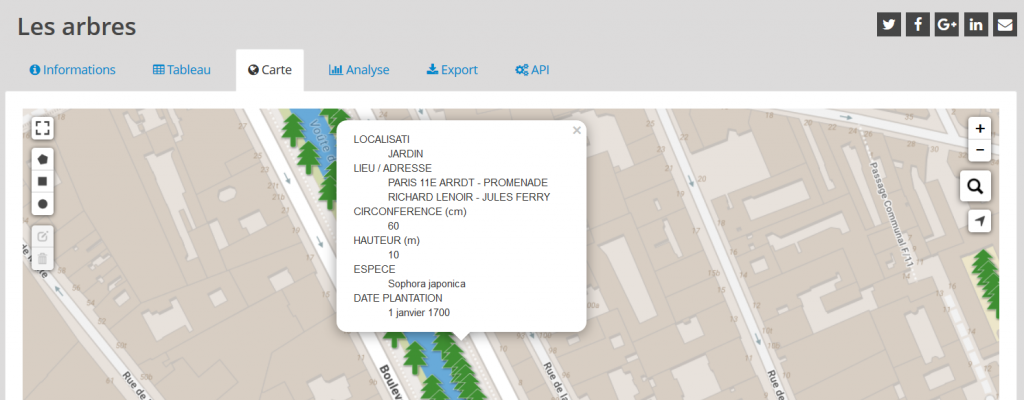1024x400 pixels.
Task: Close the tree details popup
Action: coord(576,130)
